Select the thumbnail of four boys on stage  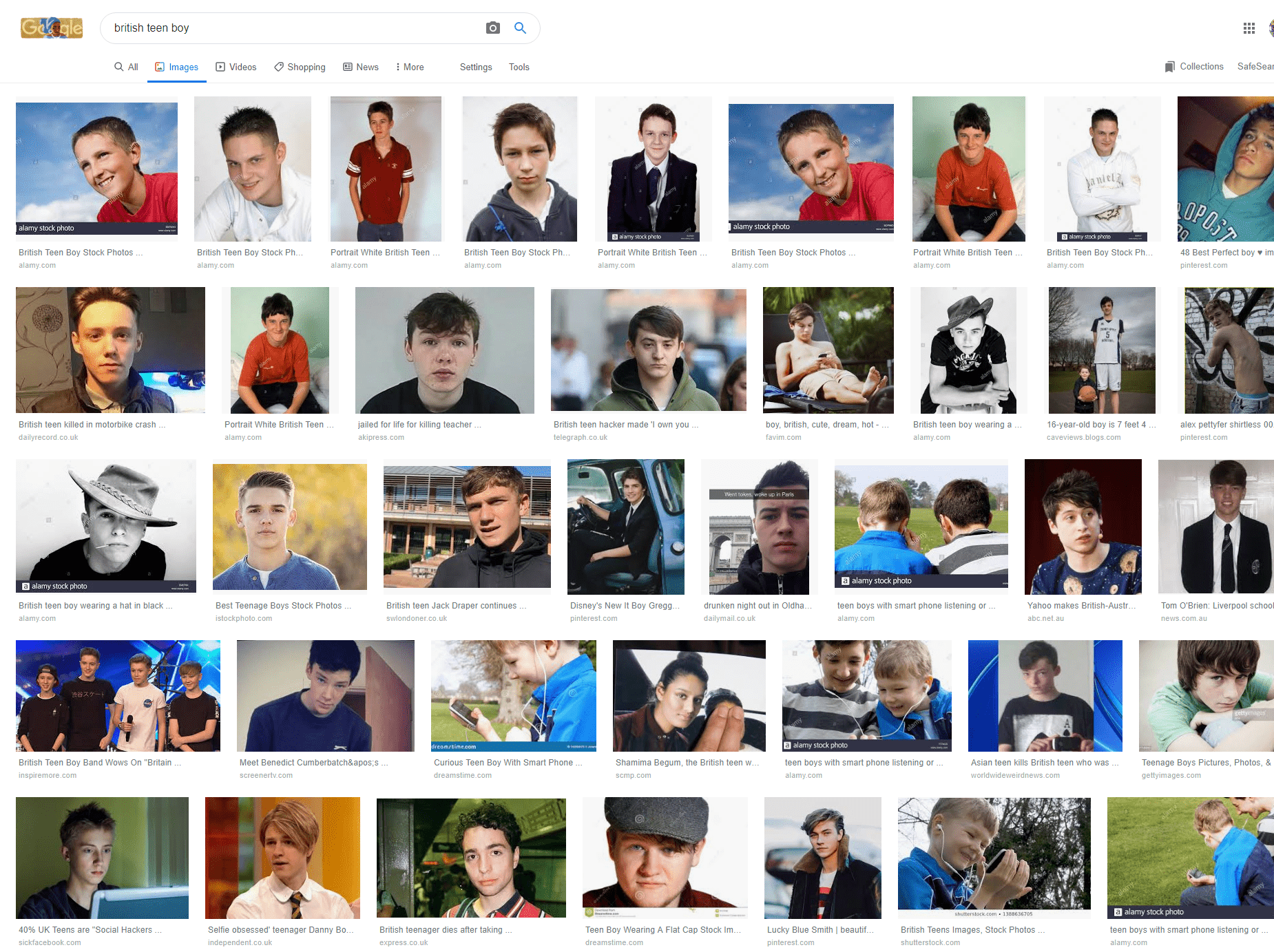point(118,695)
